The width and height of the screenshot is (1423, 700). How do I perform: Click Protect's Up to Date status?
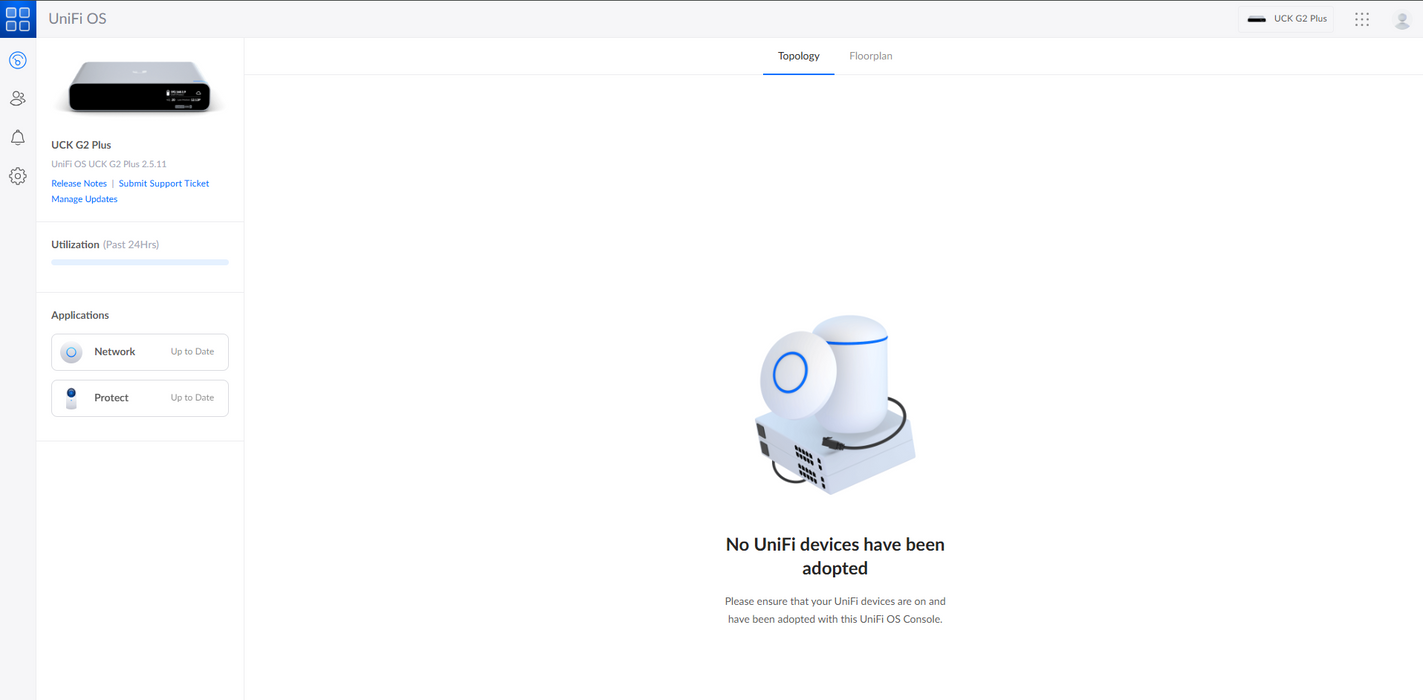(x=192, y=398)
